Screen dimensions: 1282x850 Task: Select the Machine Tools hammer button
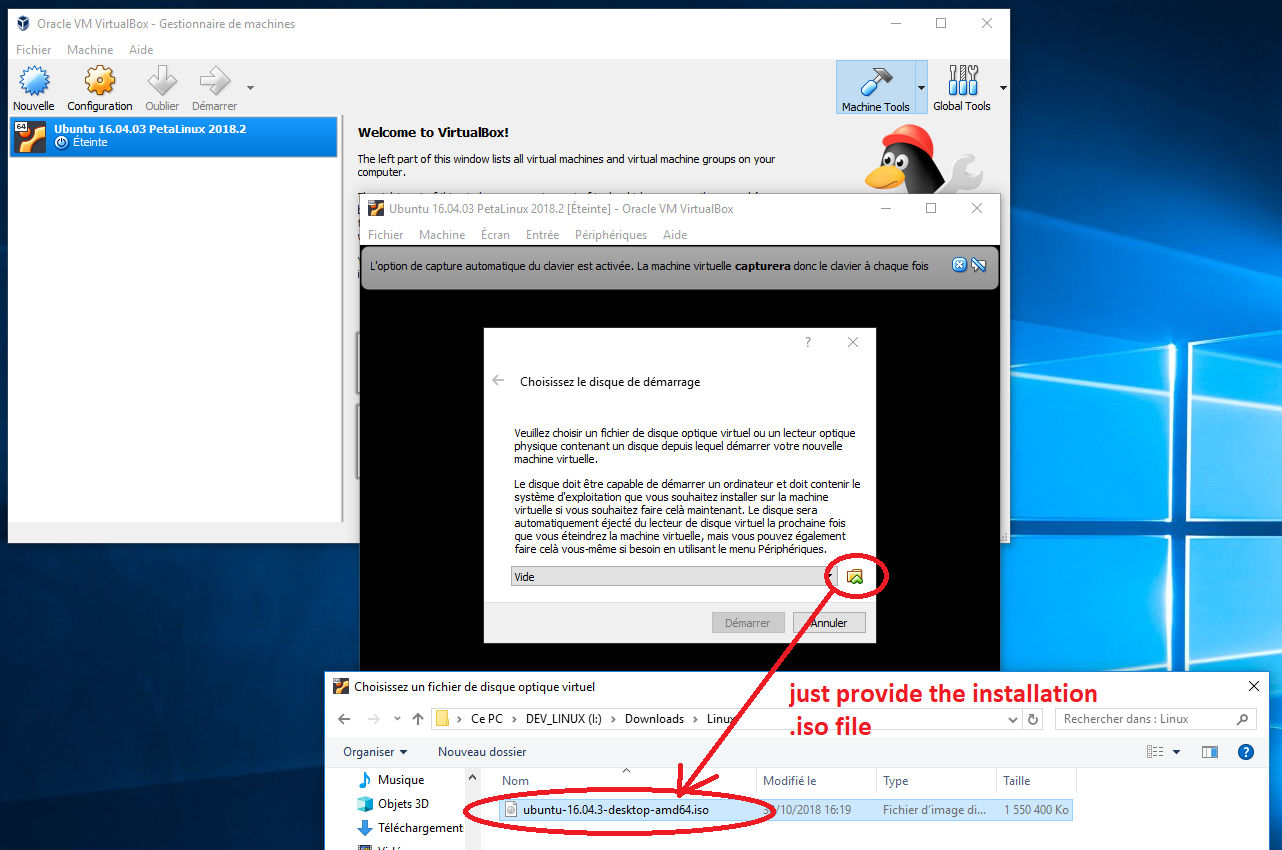click(x=875, y=87)
